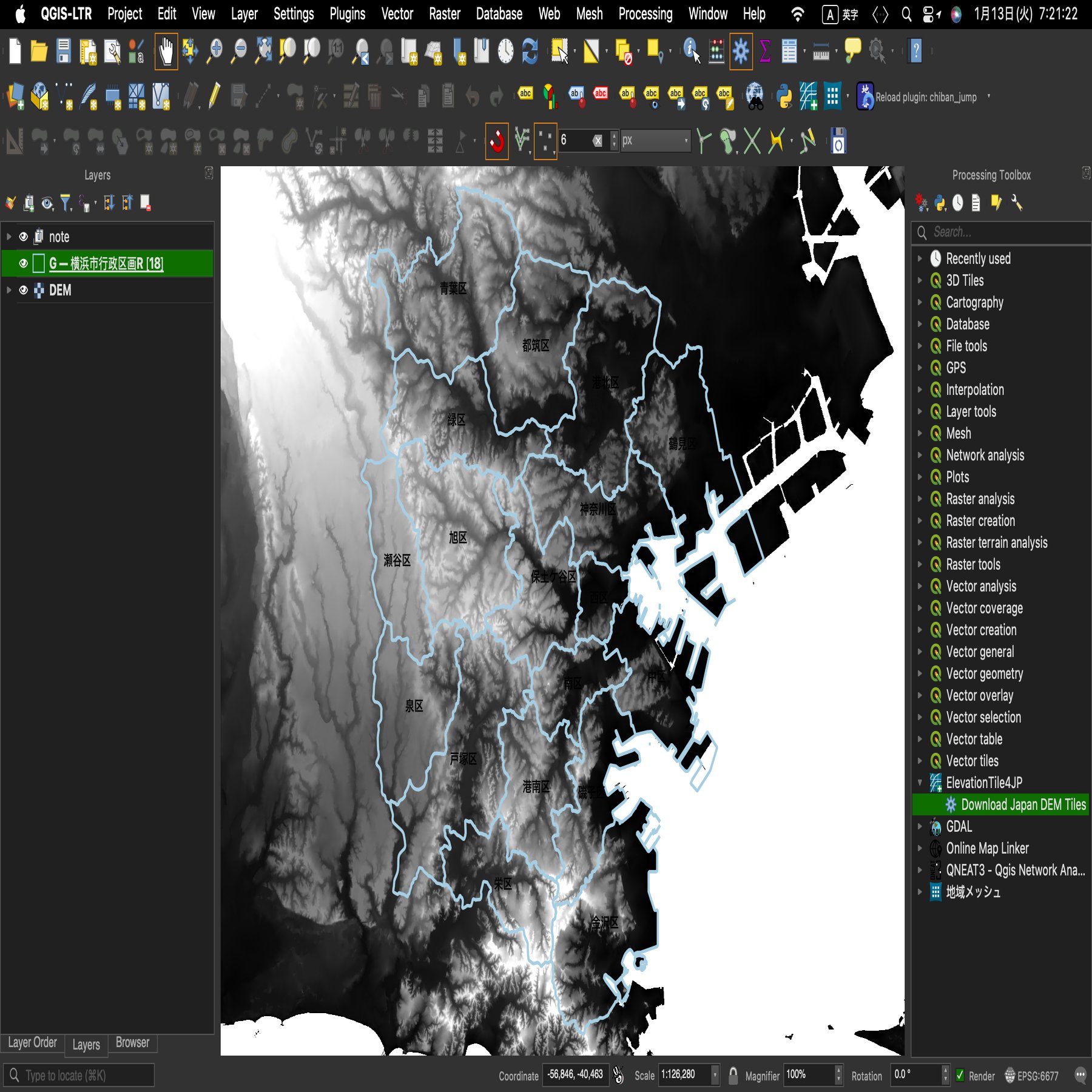Open the Online Map Linker toolbox item
This screenshot has width=1092, height=1092.
click(986, 848)
